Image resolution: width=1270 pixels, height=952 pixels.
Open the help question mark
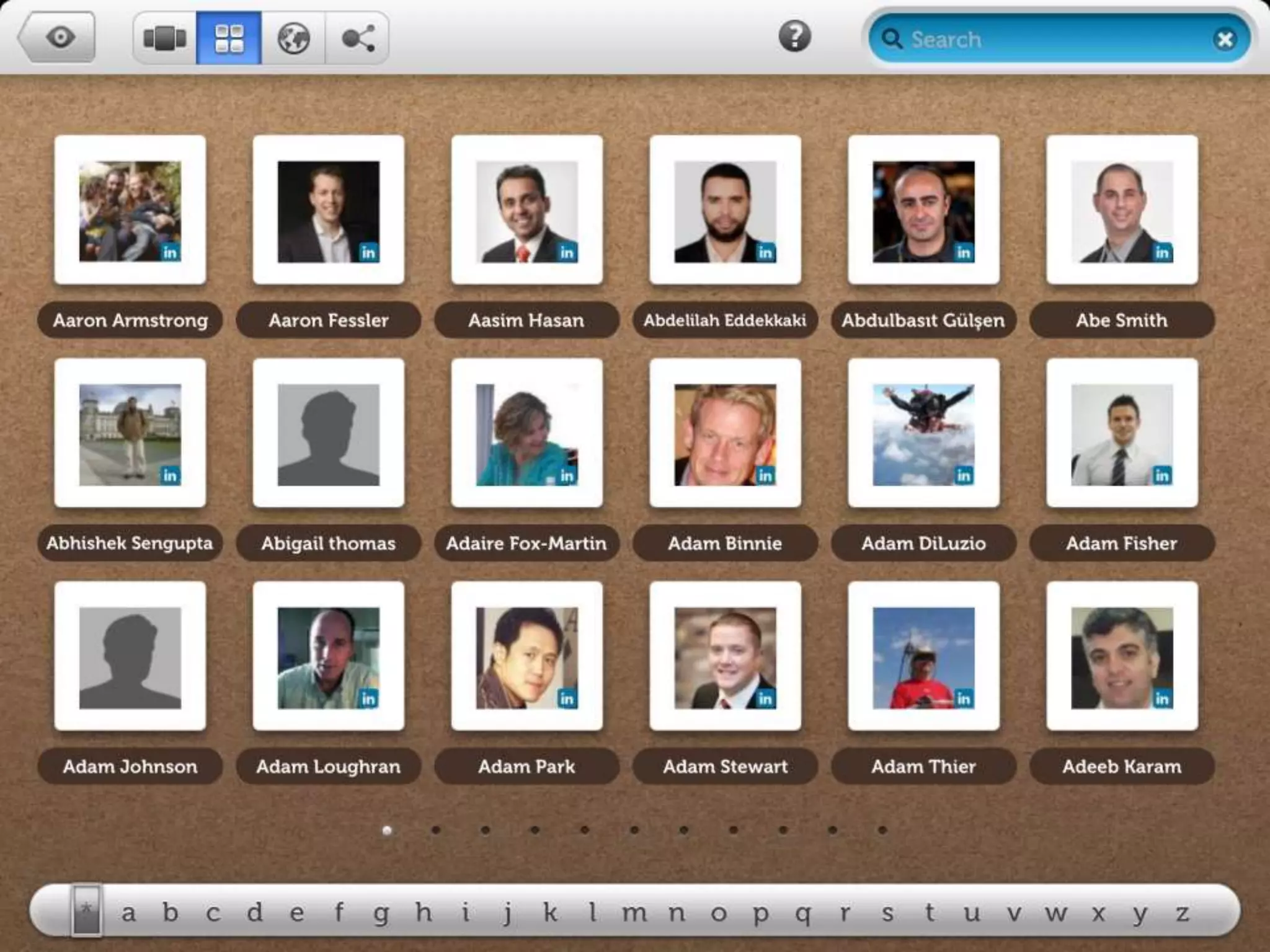pos(794,36)
